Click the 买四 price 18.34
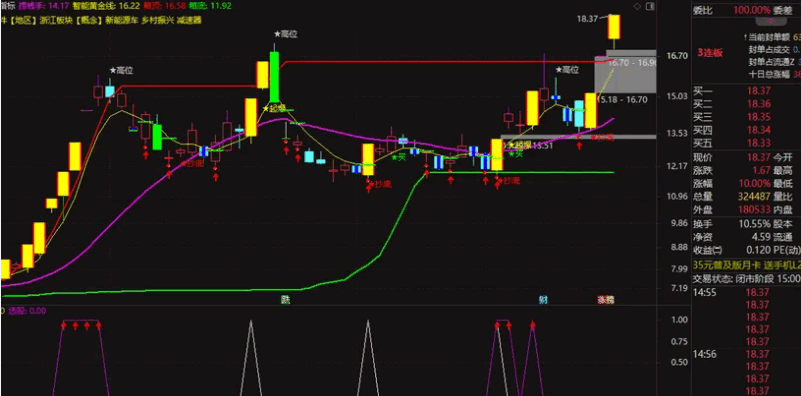 pos(759,130)
